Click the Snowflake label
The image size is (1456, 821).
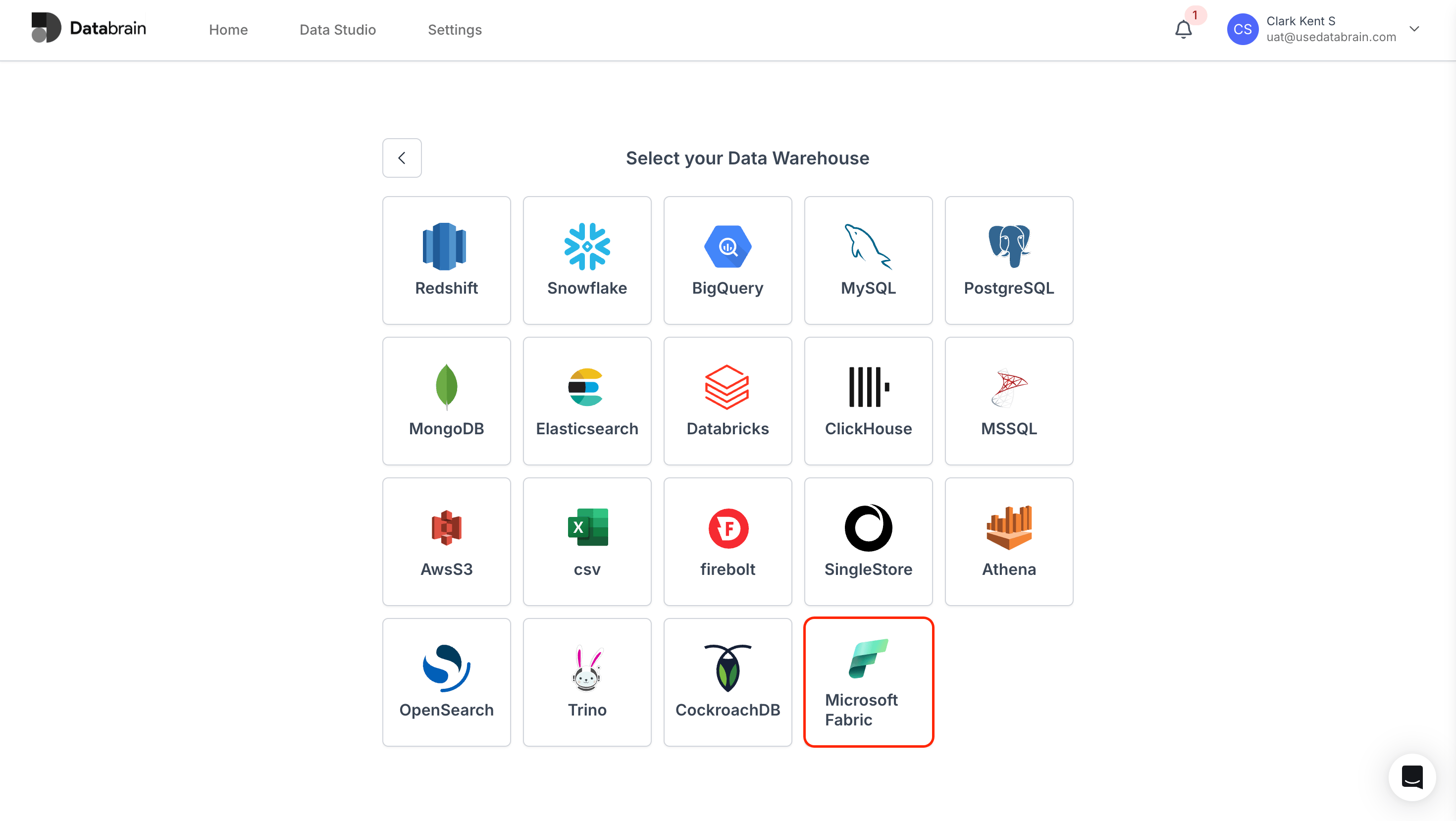(x=587, y=288)
